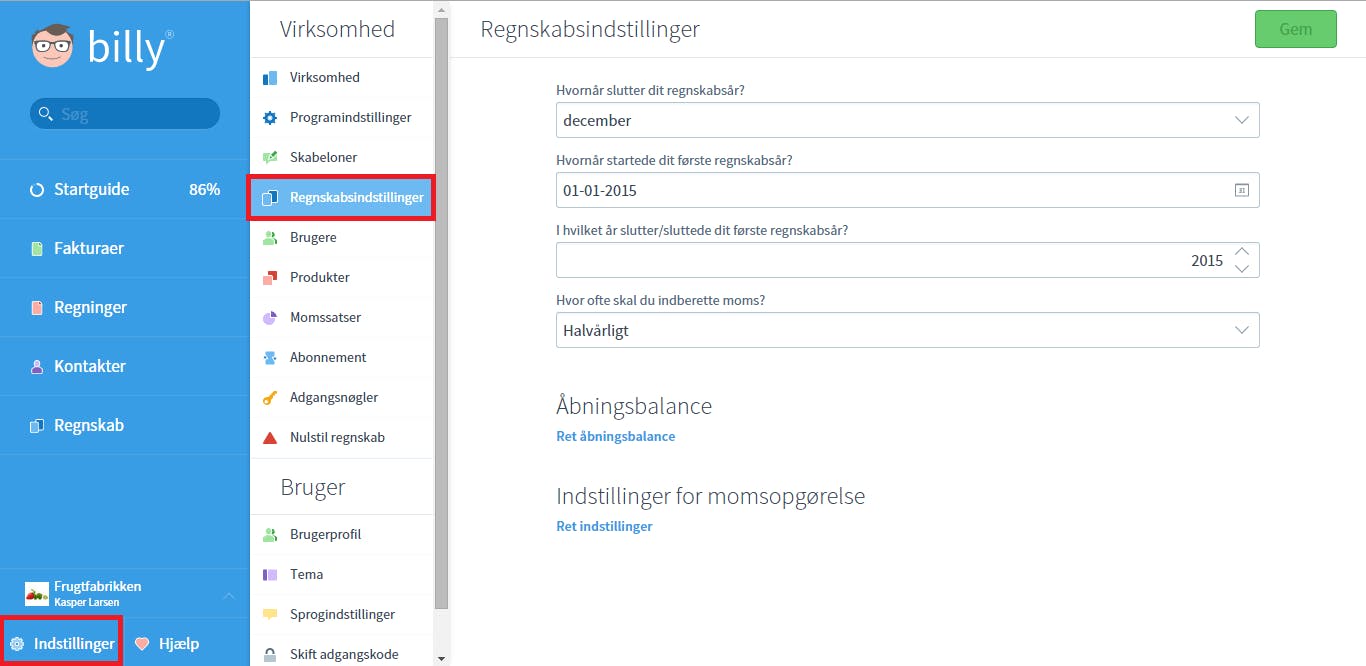Image resolution: width=1366 pixels, height=666 pixels.
Task: Click the Sprogindstillinger speech bubble icon
Action: 269,615
